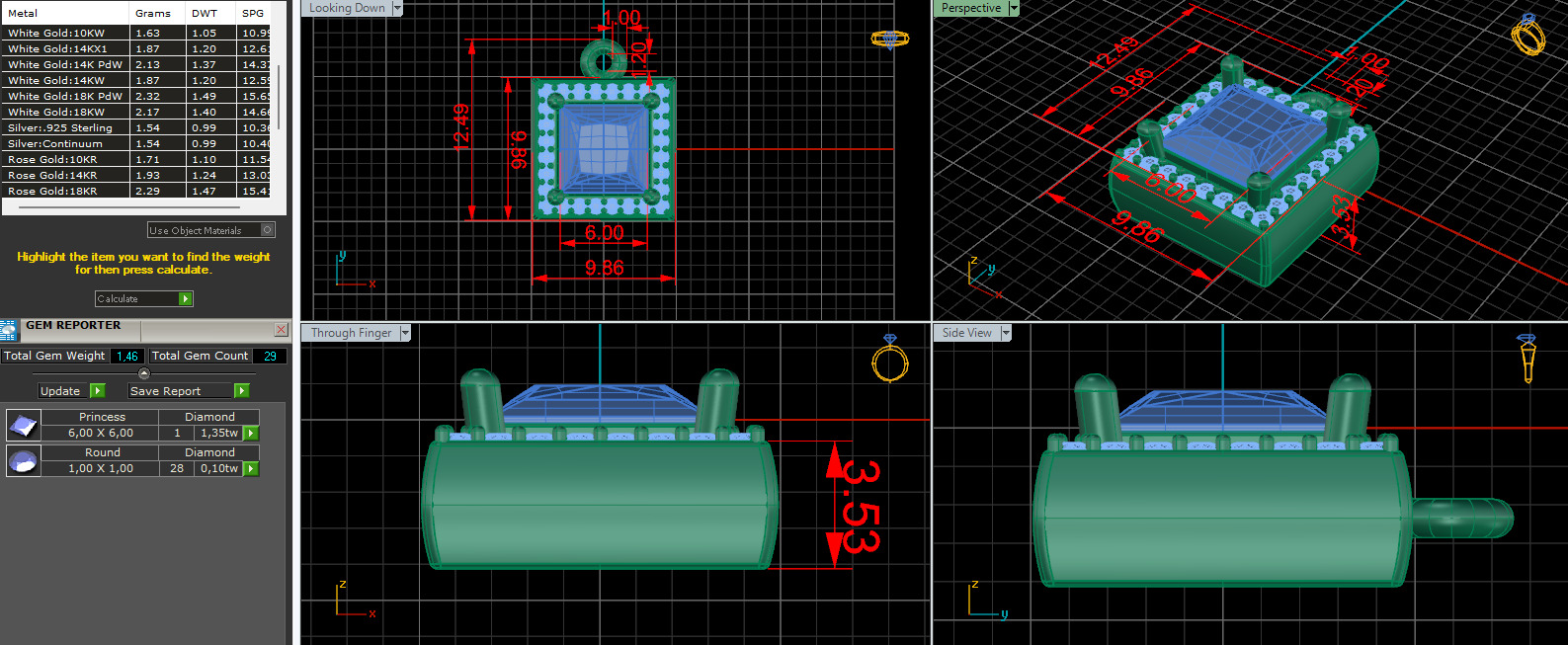Click the 0,10tw weight cell
1568x645 pixels.
coord(219,468)
